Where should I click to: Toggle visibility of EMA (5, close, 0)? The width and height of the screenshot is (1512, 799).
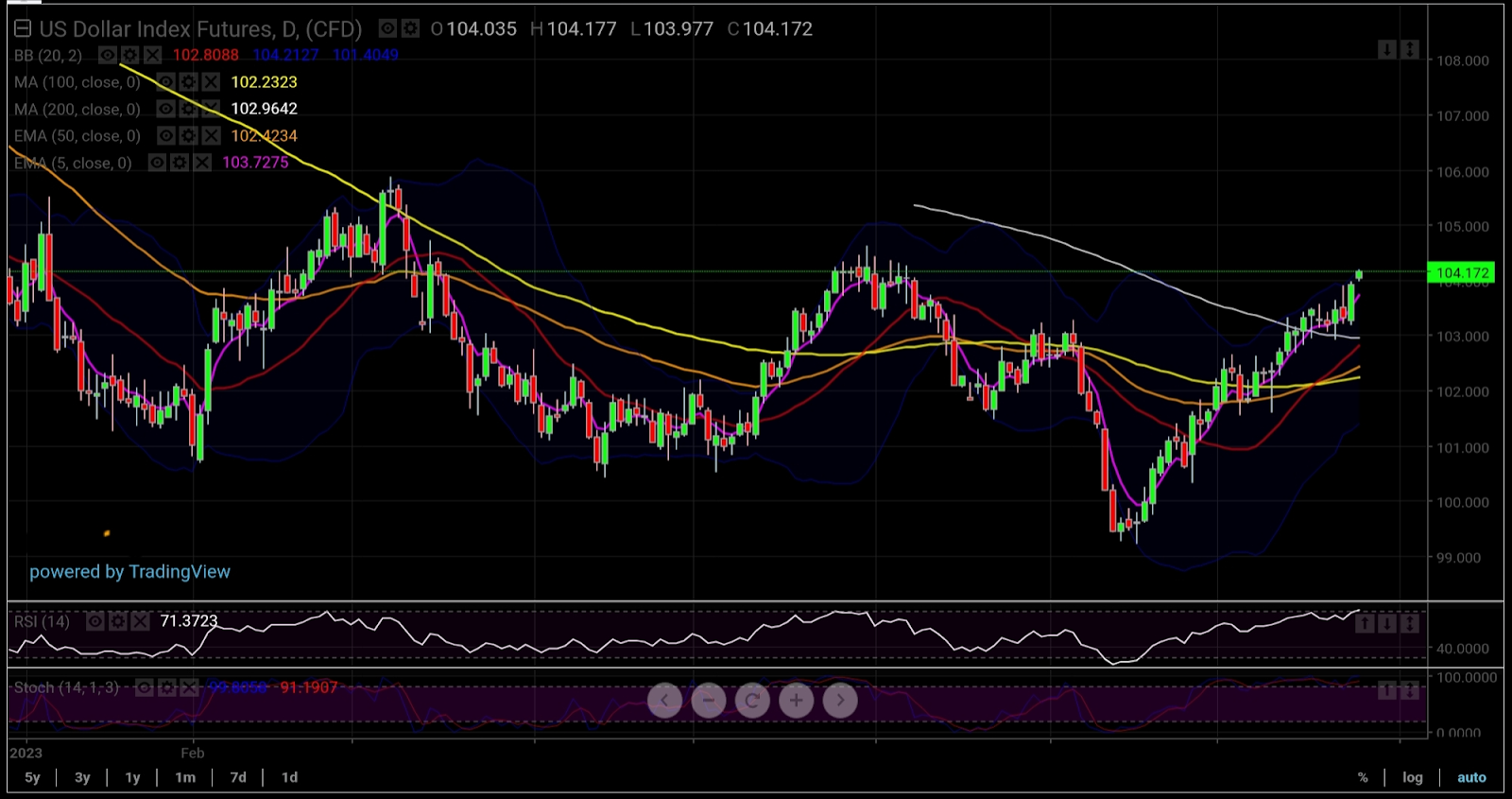(x=157, y=163)
